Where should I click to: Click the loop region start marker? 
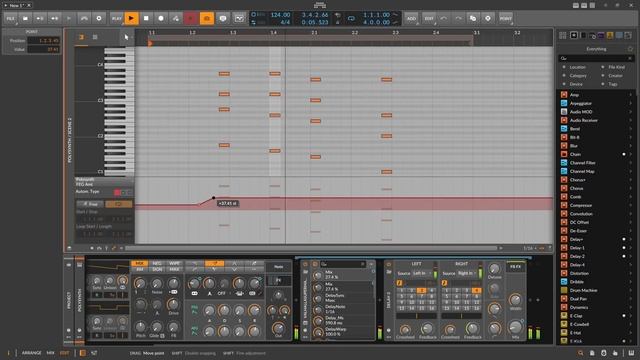coord(150,43)
